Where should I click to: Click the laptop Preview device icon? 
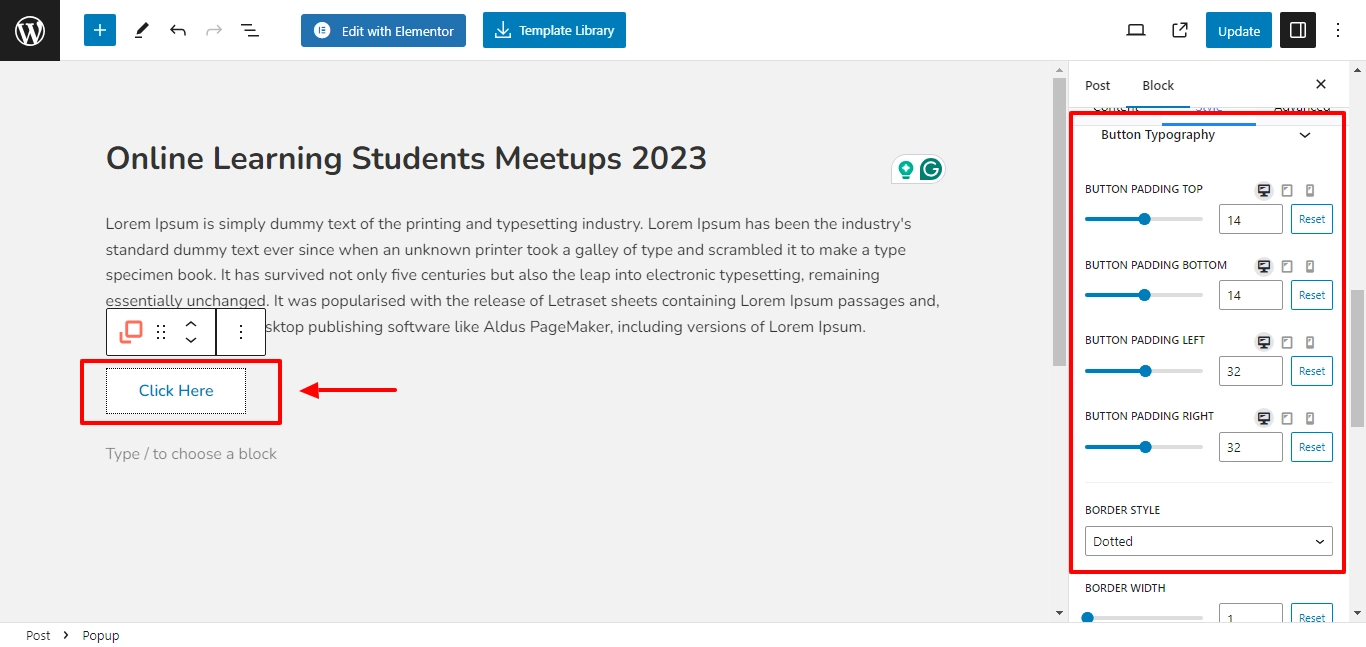[1136, 31]
